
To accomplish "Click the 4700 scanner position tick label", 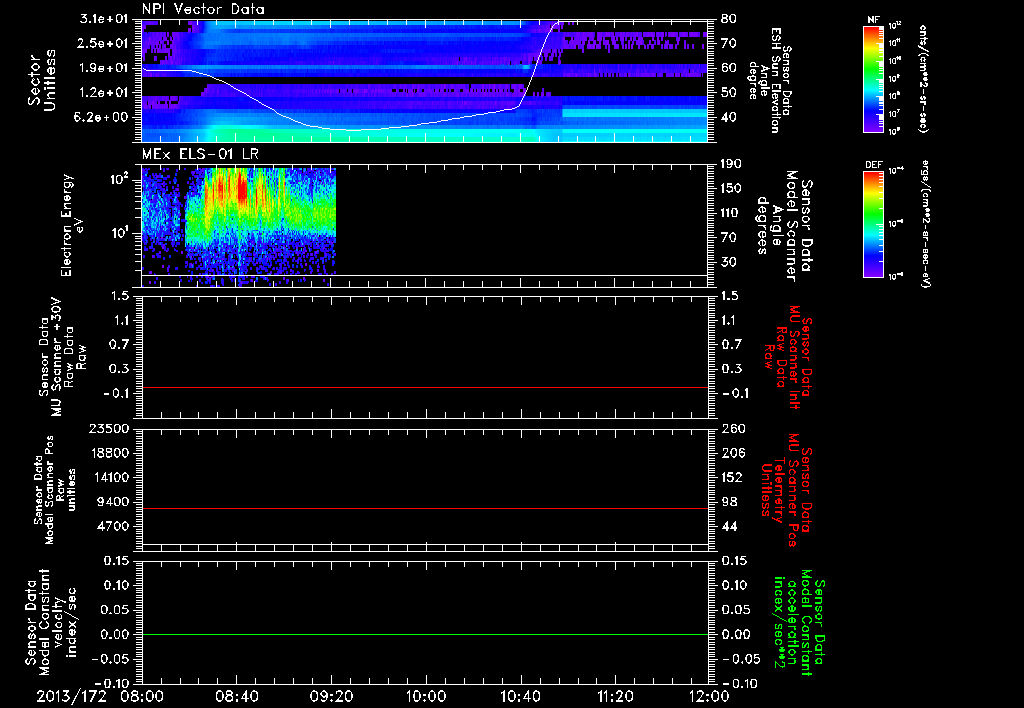I will pos(114,526).
